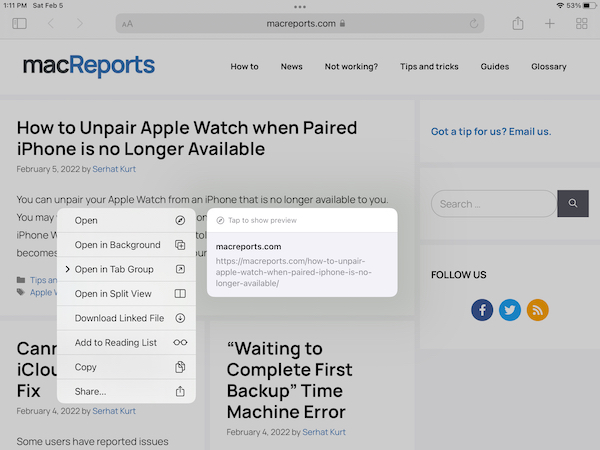Choose Open in Tab Group
The image size is (600, 450).
coord(126,269)
